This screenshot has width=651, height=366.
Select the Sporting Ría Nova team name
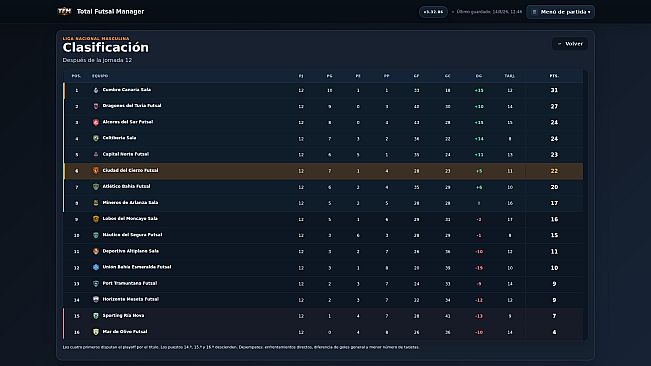(123, 315)
